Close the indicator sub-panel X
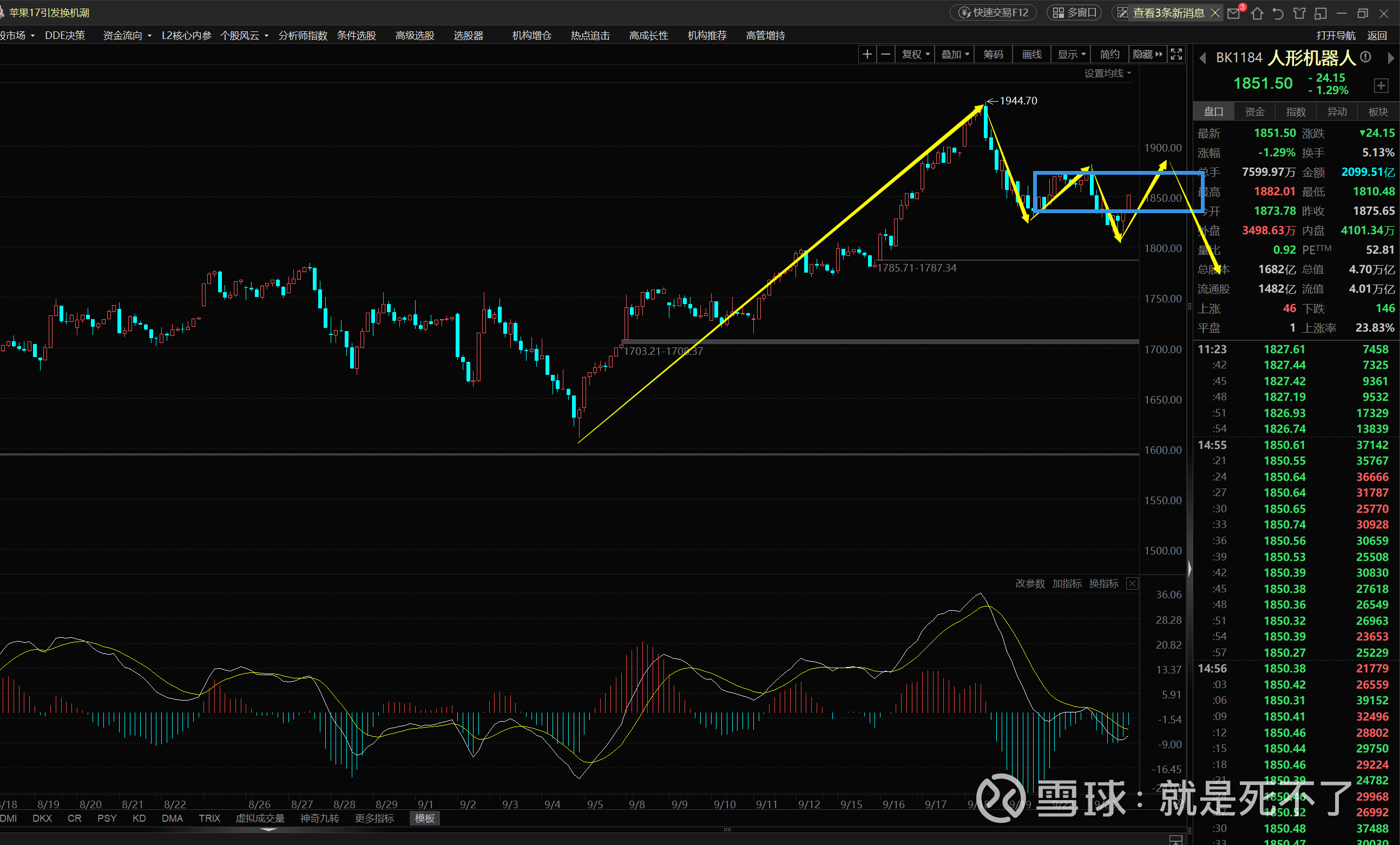 [1132, 584]
